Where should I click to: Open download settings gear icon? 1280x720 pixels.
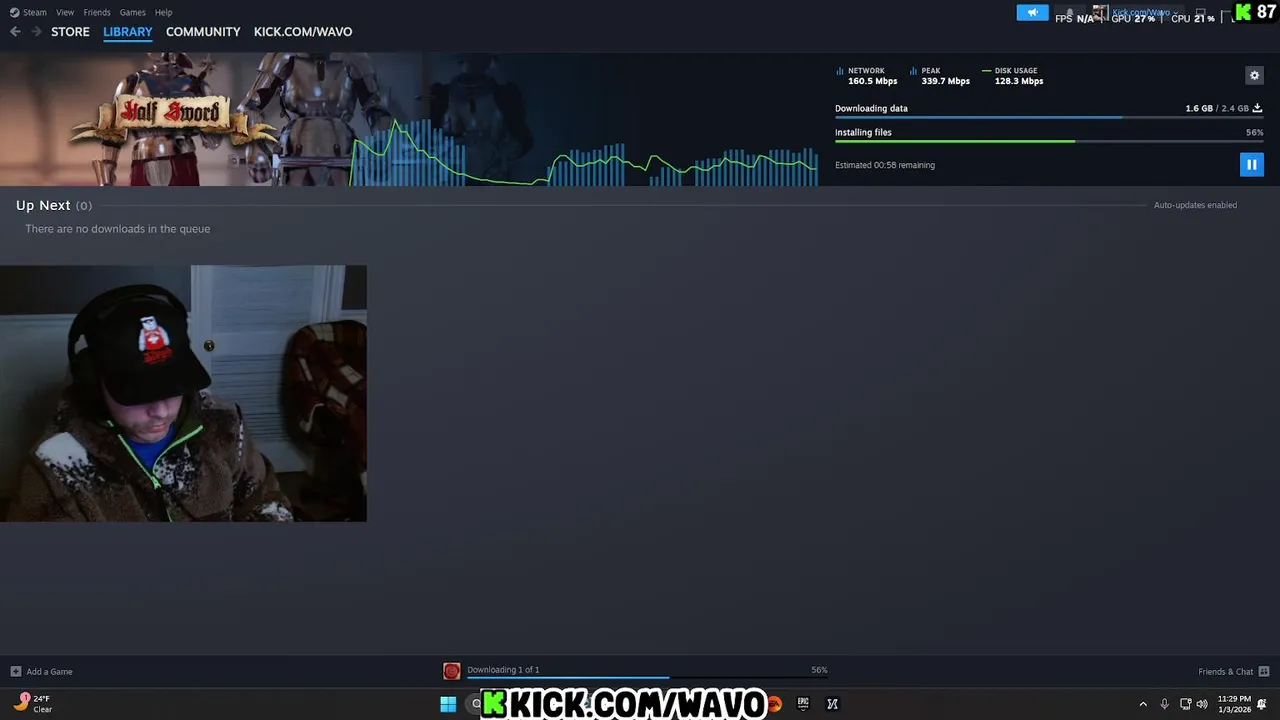point(1254,75)
